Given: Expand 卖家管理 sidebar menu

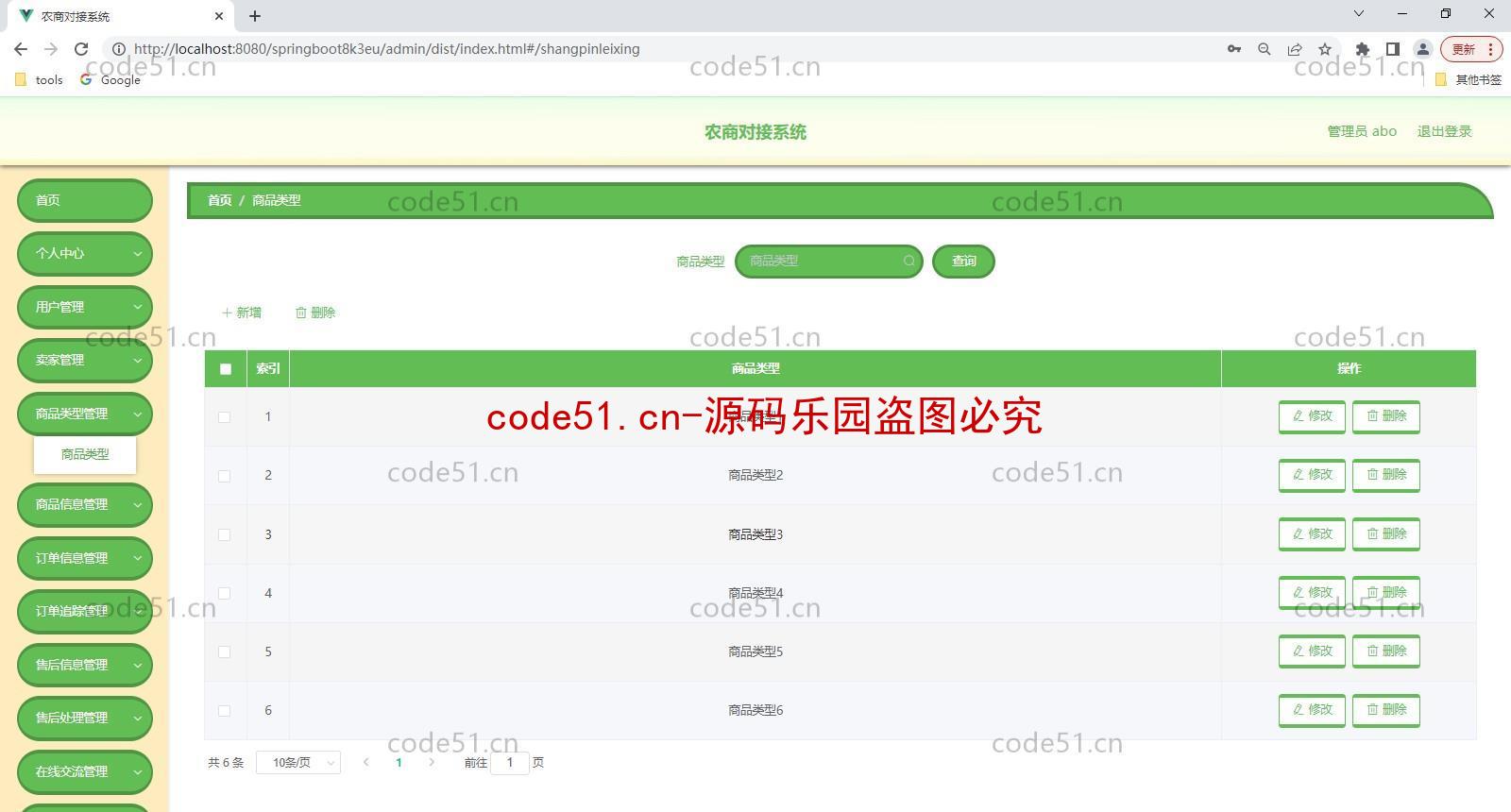Looking at the screenshot, I should click(x=85, y=361).
